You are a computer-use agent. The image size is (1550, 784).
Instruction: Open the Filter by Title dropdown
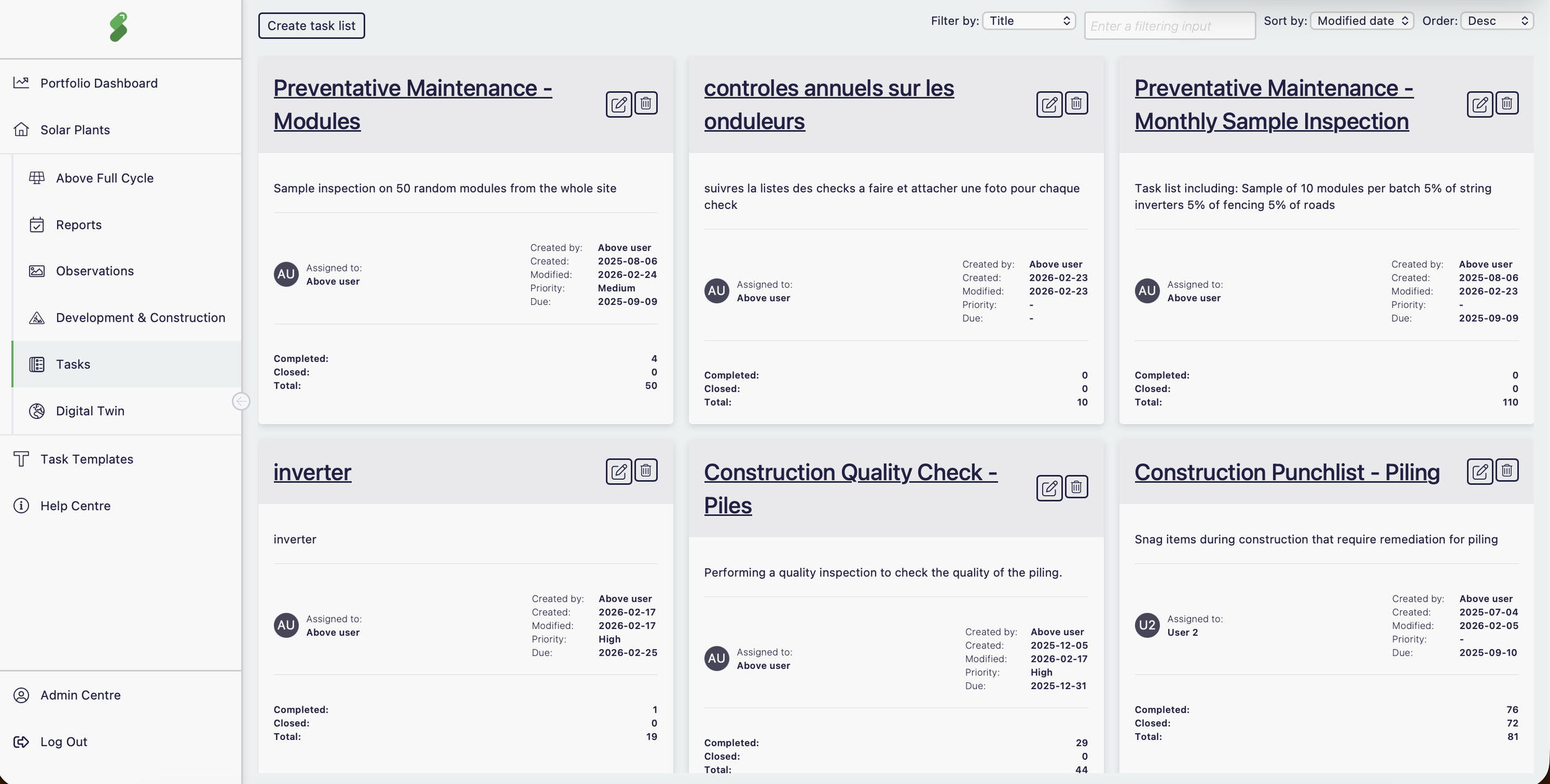coord(1029,21)
